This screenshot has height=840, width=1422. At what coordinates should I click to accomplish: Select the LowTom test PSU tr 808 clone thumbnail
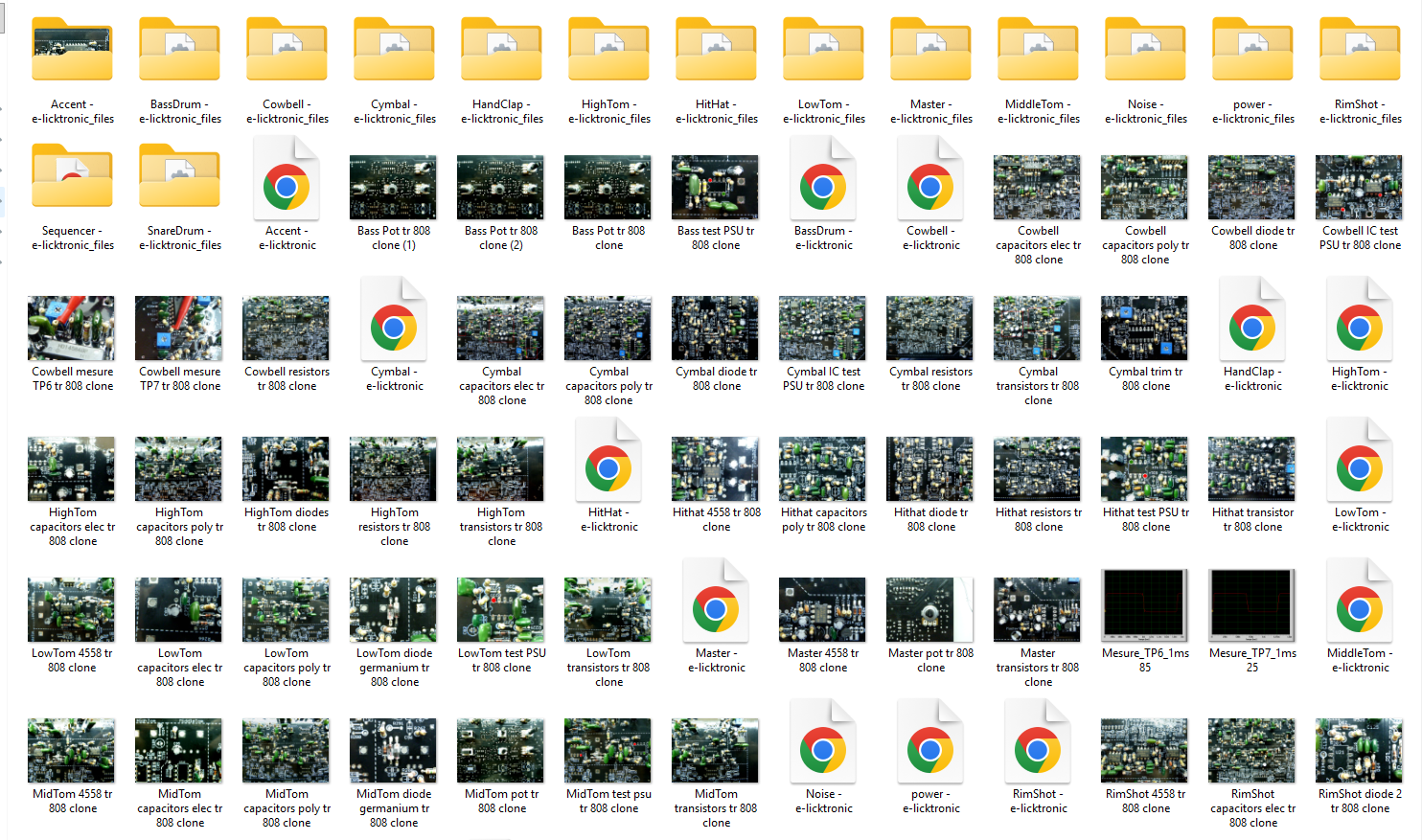500,610
